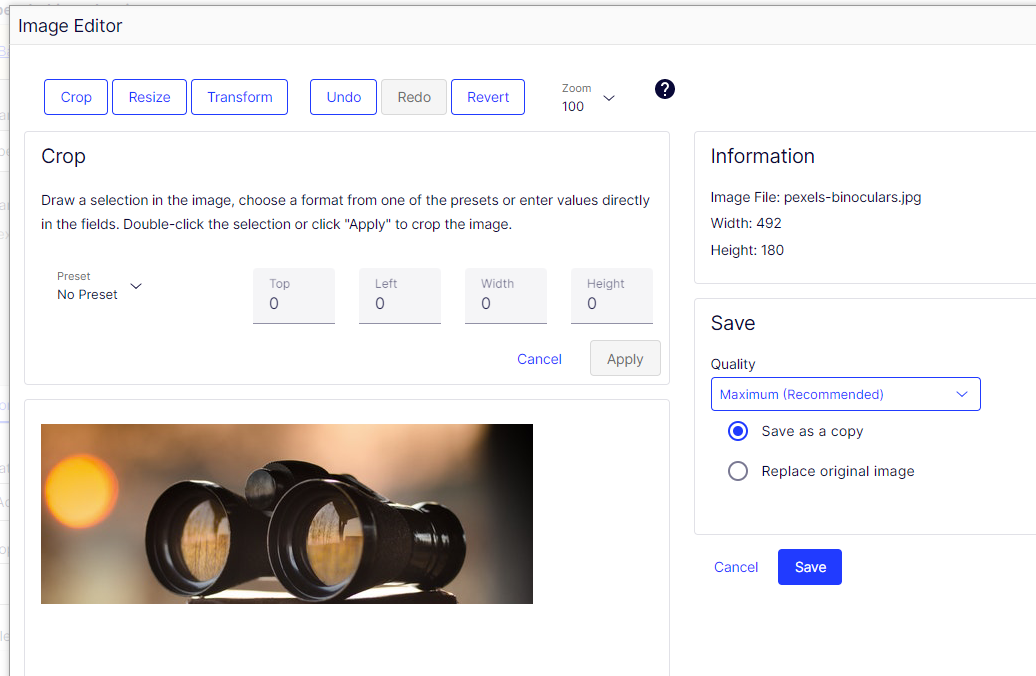Viewport: 1036px width, 676px height.
Task: Click the crop Width field
Action: coord(505,302)
